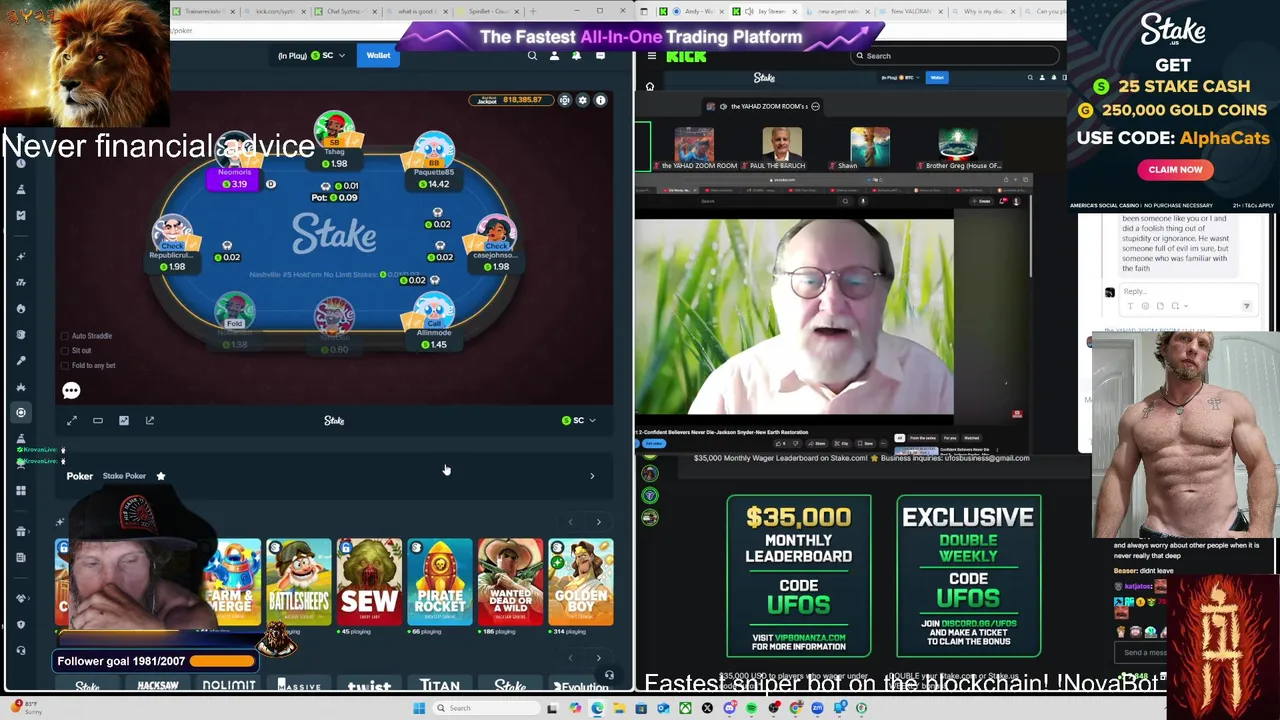Open Outlook from the taskbar

click(x=663, y=708)
